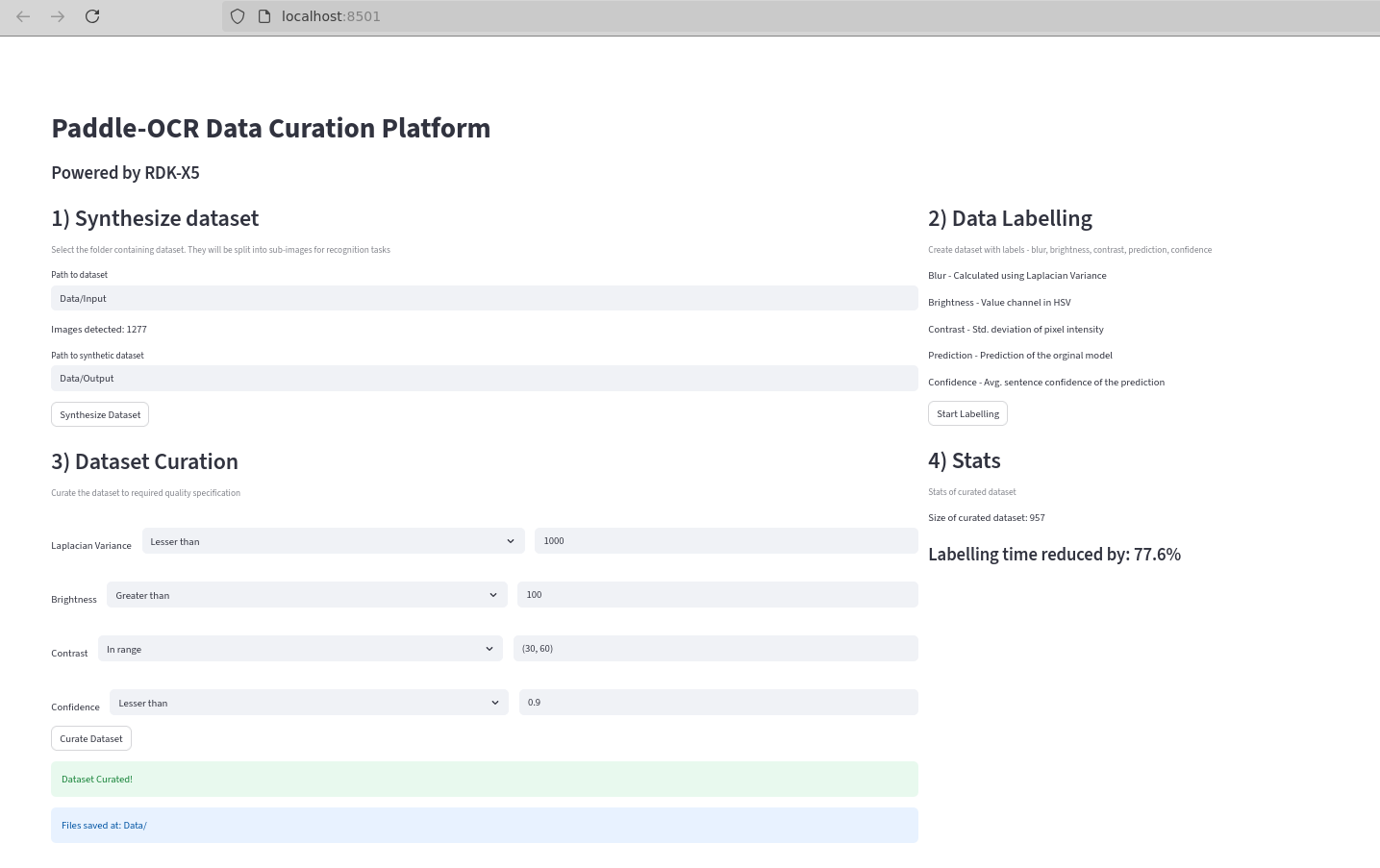Start the labelling process
The height and width of the screenshot is (868, 1380).
pos(967,413)
